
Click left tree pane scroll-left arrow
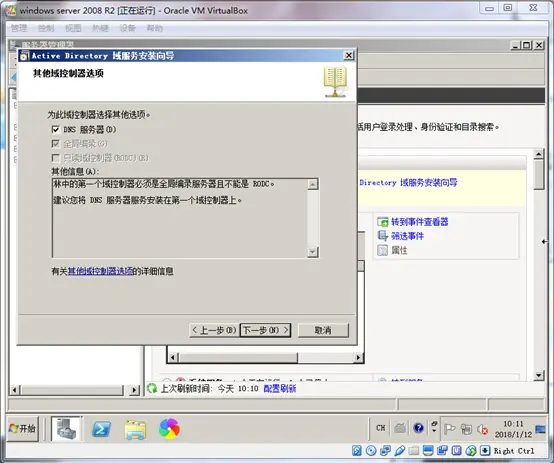(14, 390)
